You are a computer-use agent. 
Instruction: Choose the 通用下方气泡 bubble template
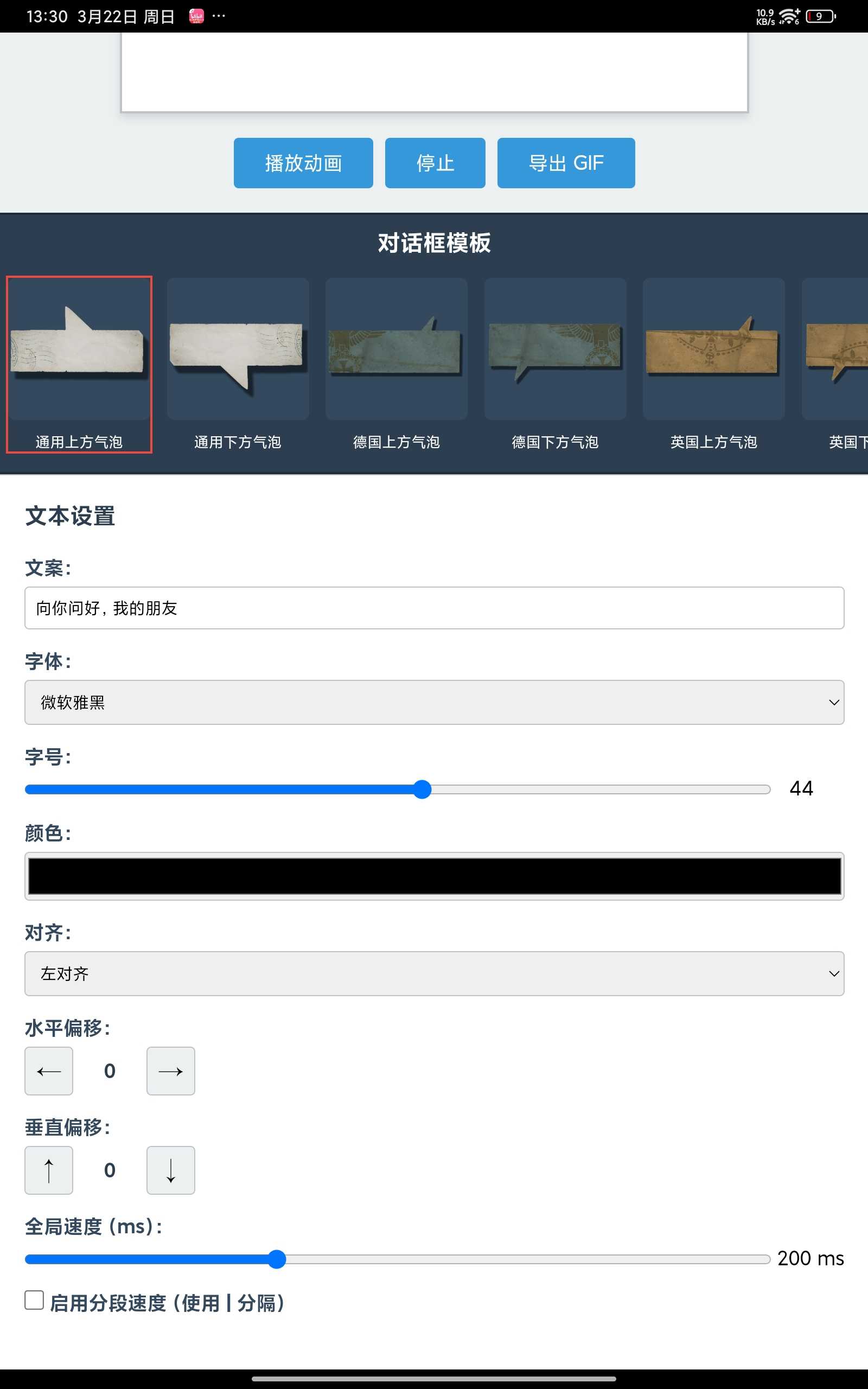[238, 364]
